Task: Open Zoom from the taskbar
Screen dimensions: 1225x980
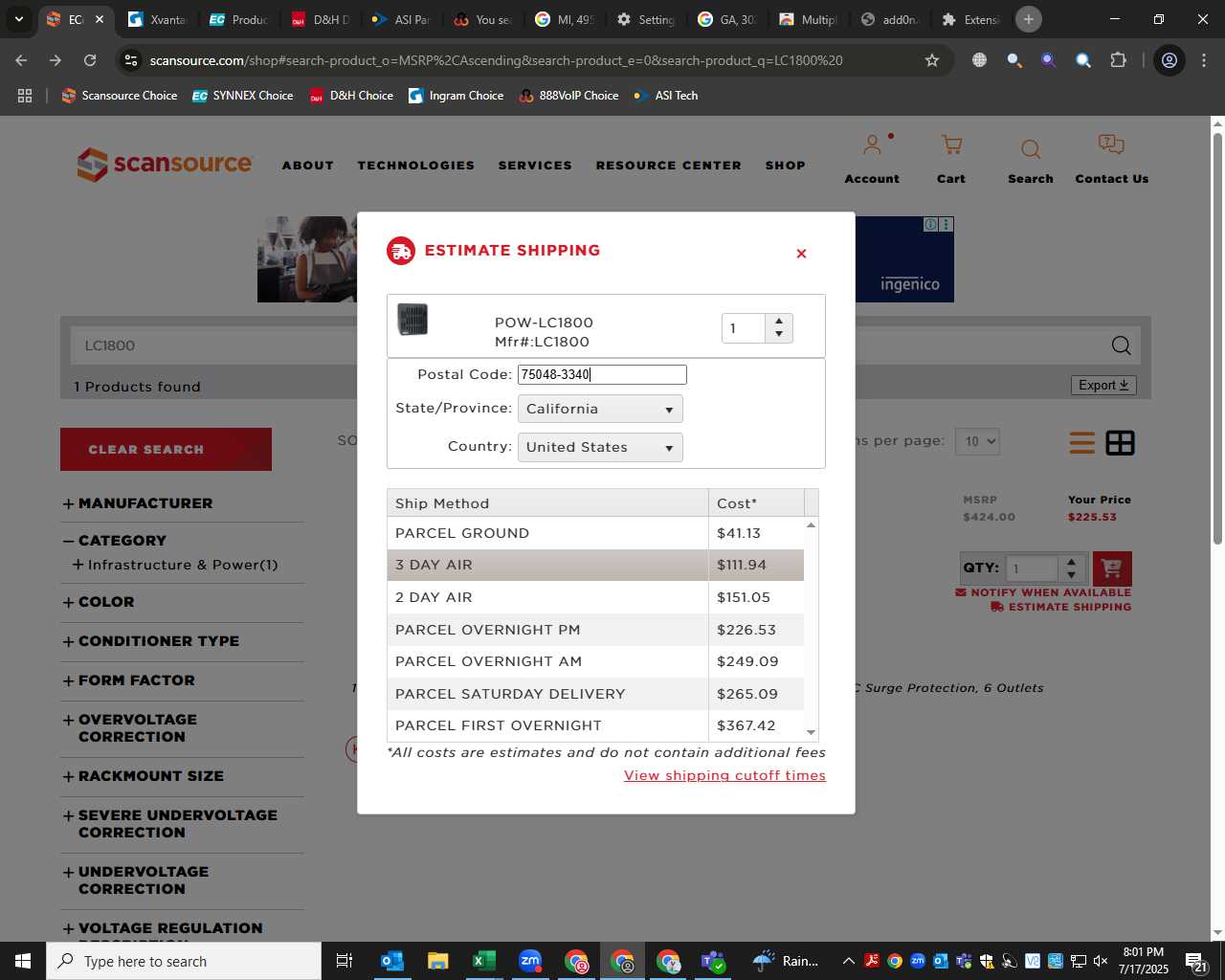Action: [x=529, y=961]
